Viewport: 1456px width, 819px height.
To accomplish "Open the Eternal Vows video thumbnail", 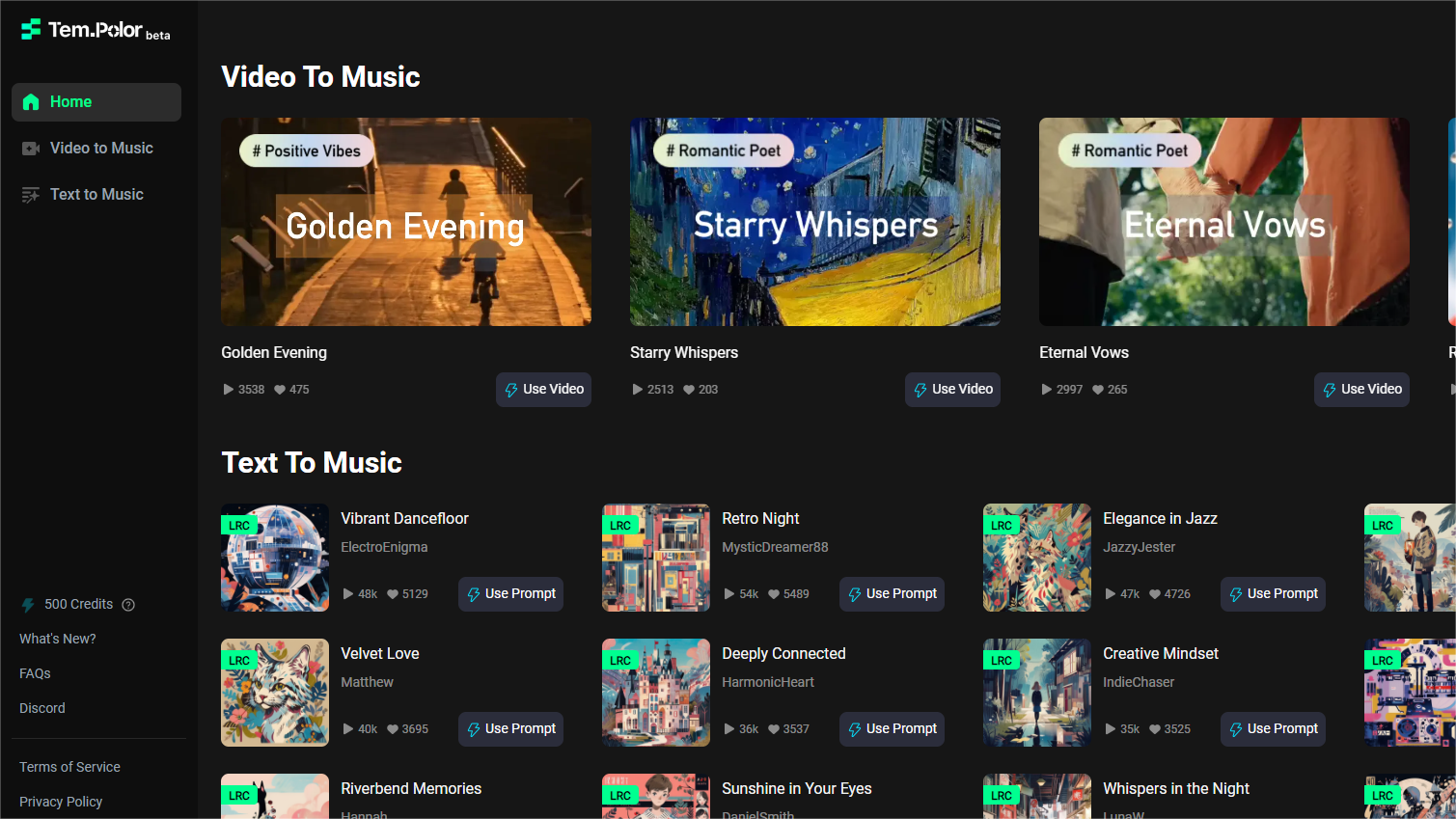I will [x=1224, y=222].
